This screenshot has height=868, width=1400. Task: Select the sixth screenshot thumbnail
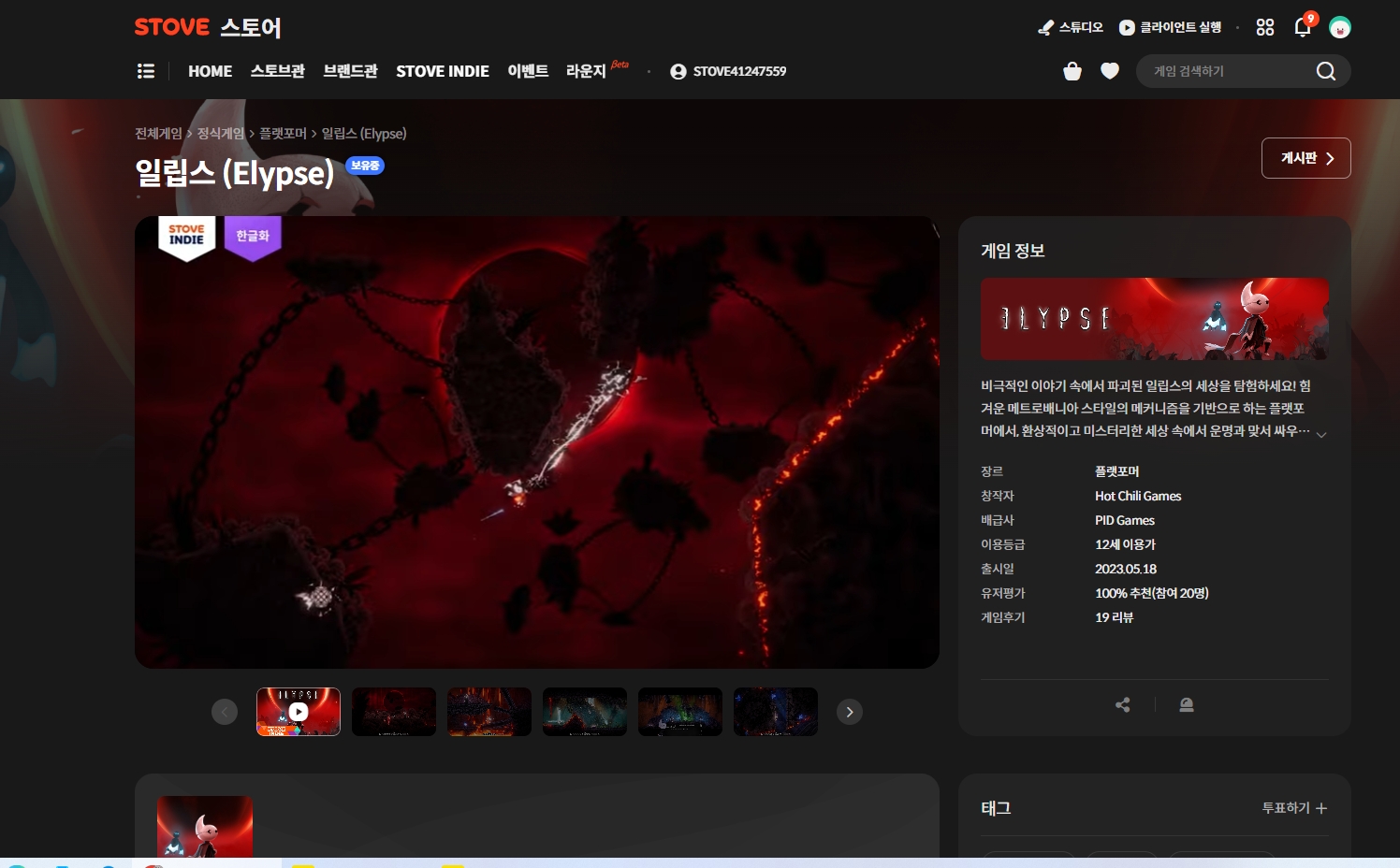click(776, 712)
